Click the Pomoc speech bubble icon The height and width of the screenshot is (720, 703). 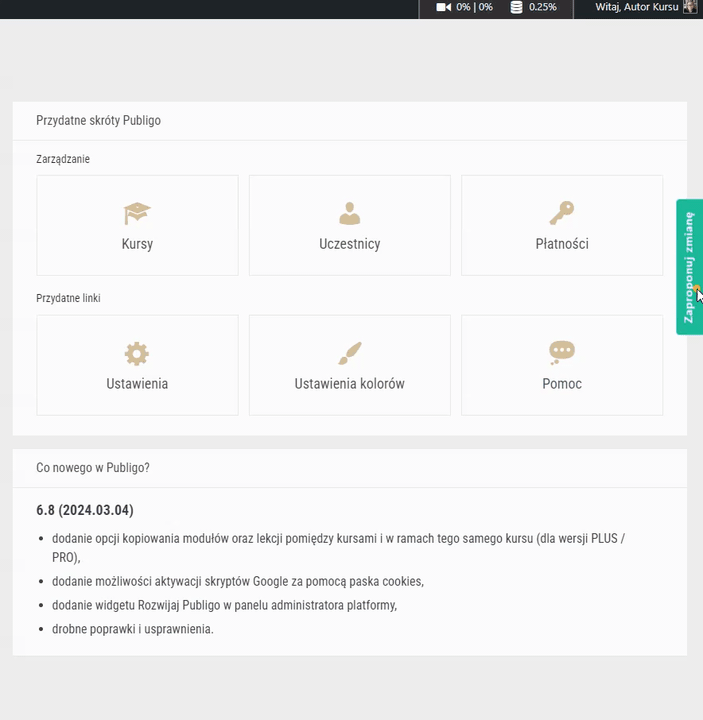click(x=562, y=353)
